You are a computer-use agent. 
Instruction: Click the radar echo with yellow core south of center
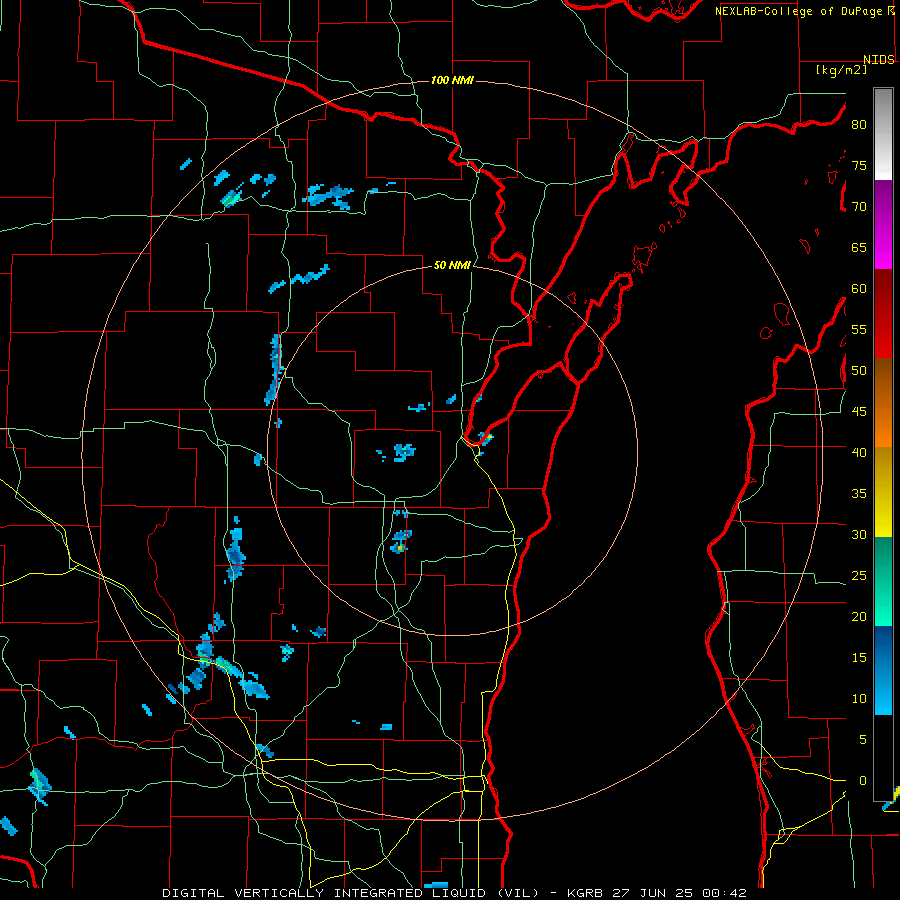coord(401,542)
